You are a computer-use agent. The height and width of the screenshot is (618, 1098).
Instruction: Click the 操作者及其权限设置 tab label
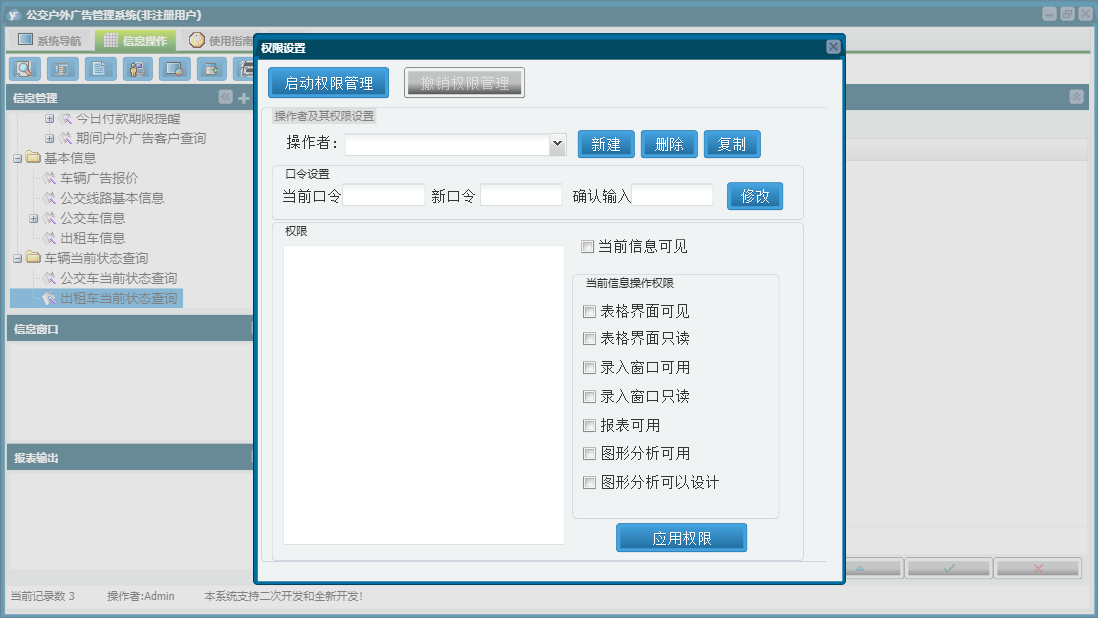point(324,115)
